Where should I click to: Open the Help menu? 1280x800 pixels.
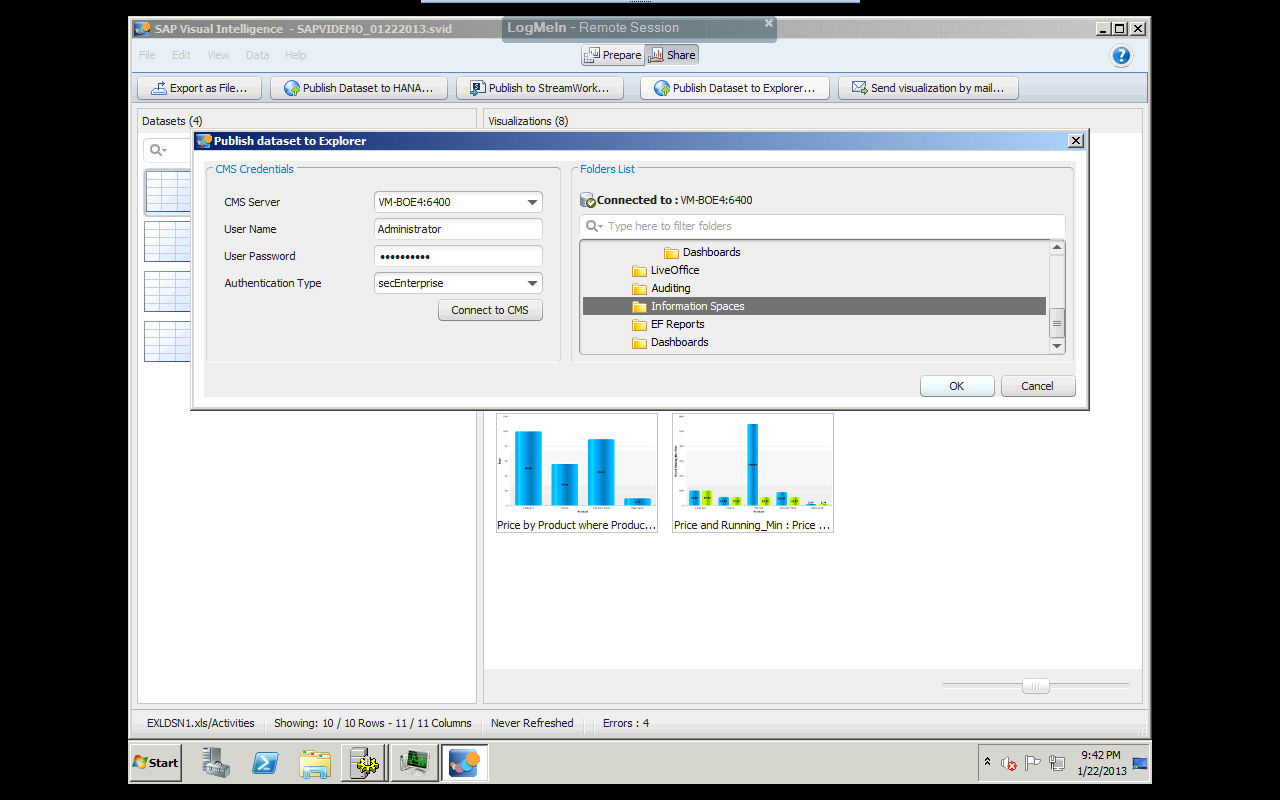pyautogui.click(x=296, y=55)
